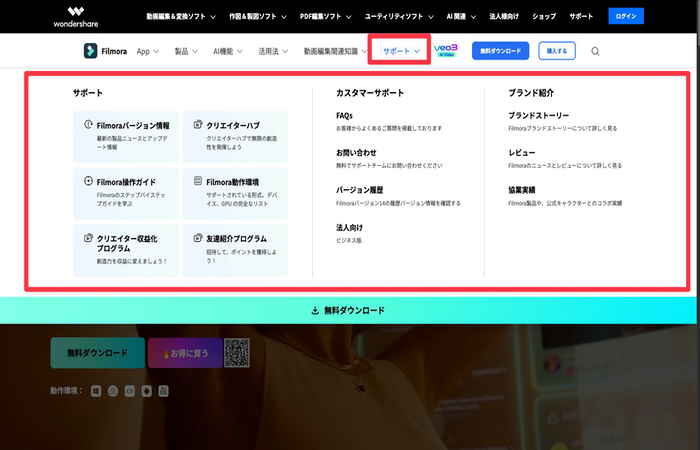Click the QR code thumbnail
The height and width of the screenshot is (450, 700).
click(235, 352)
